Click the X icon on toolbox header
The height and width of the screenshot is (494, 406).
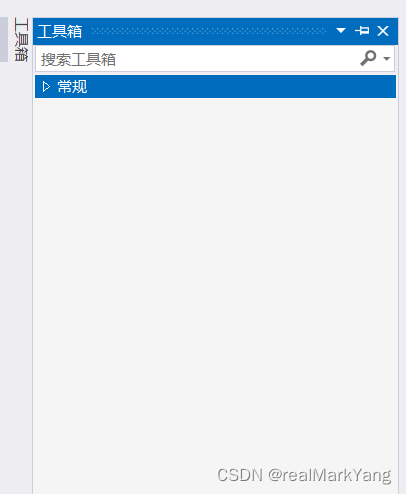coord(383,31)
